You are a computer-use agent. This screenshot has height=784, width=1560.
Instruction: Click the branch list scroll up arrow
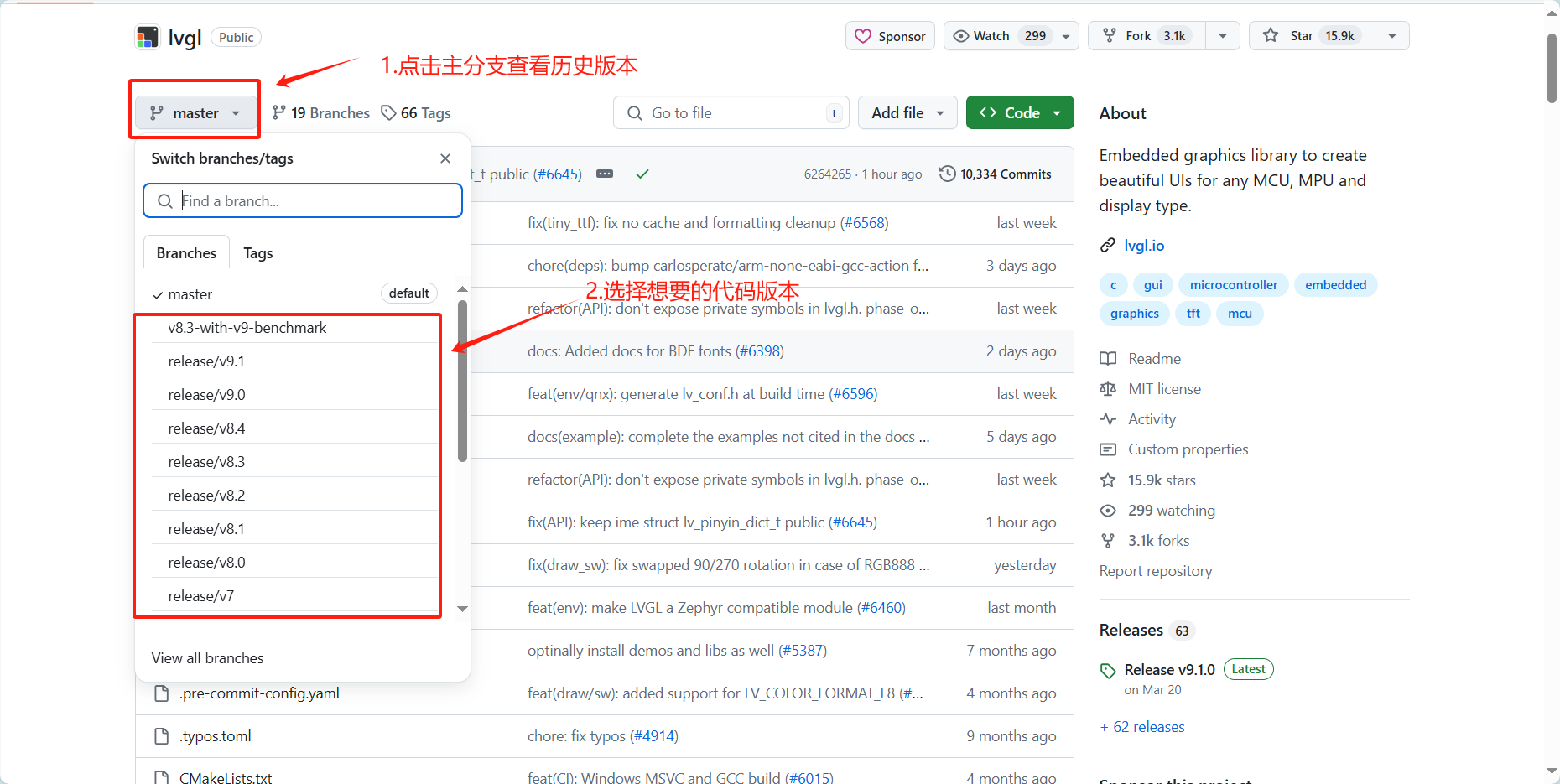(x=462, y=288)
